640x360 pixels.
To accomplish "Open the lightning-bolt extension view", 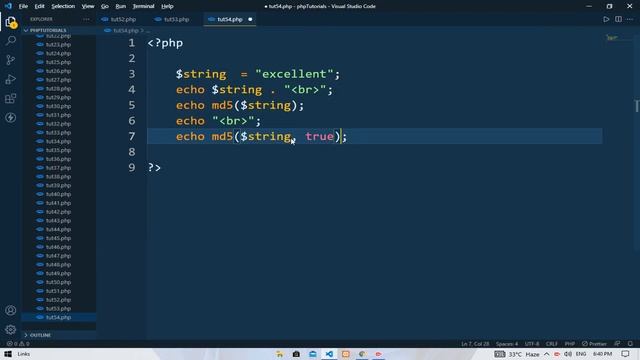I will [x=11, y=118].
